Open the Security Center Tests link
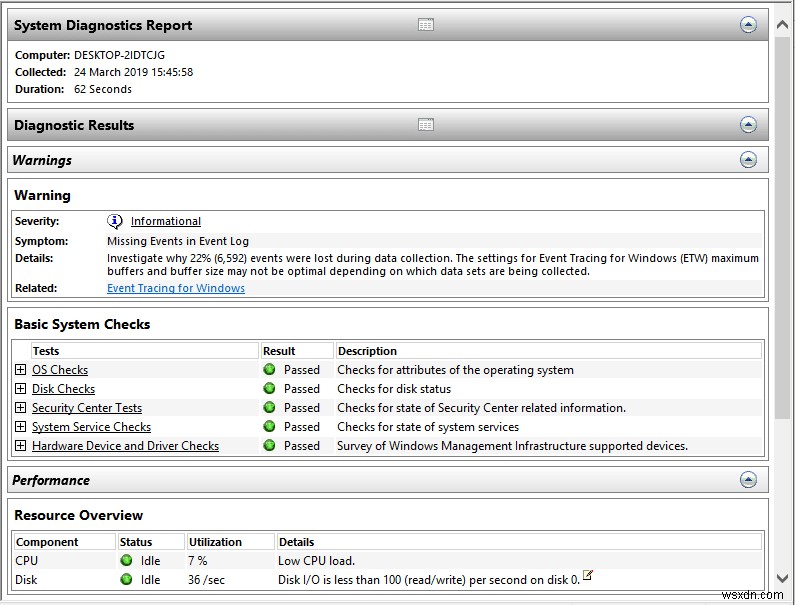Image resolution: width=795 pixels, height=605 pixels. tap(87, 408)
